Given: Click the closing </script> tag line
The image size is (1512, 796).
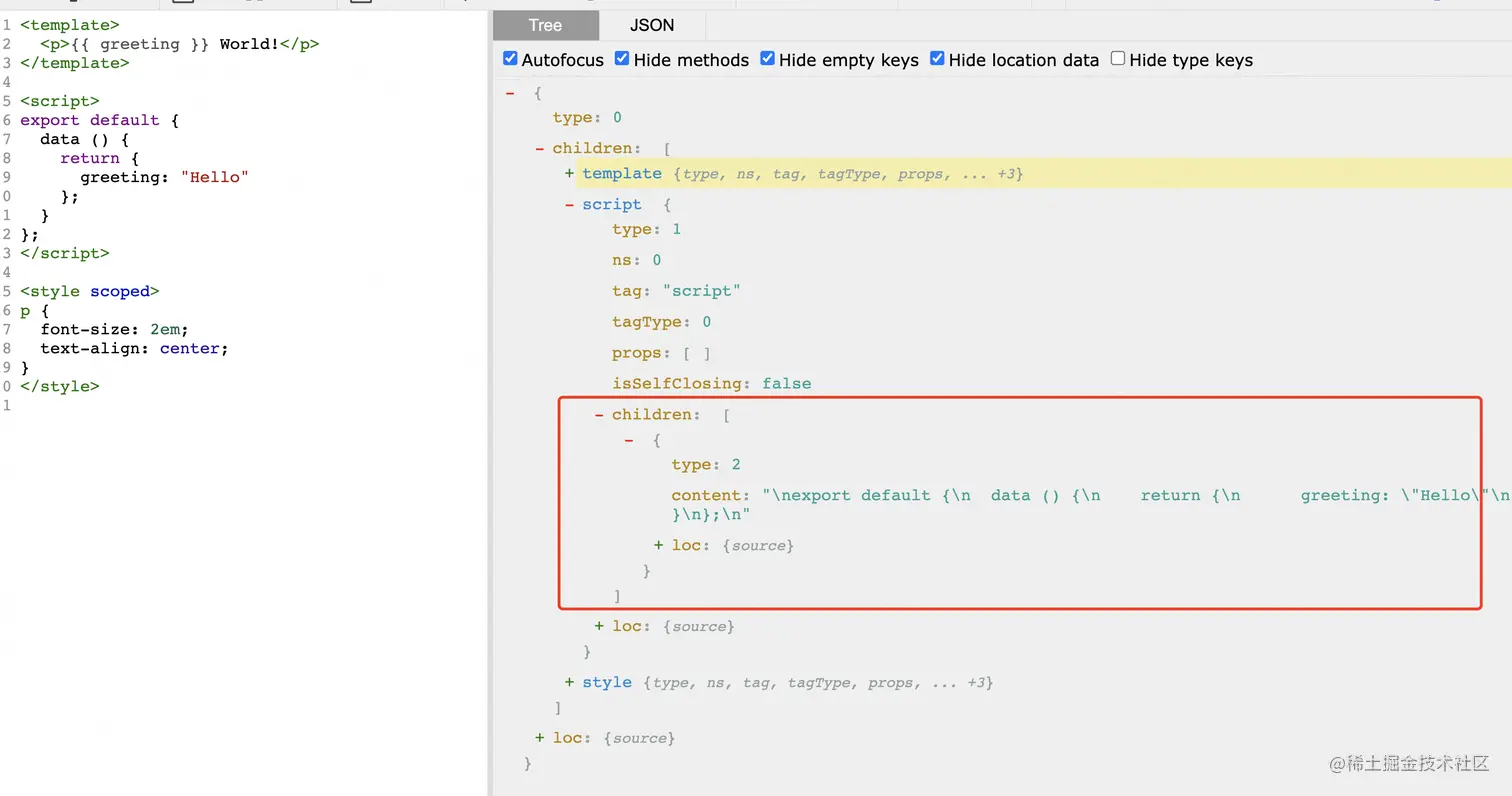Looking at the screenshot, I should [x=64, y=254].
